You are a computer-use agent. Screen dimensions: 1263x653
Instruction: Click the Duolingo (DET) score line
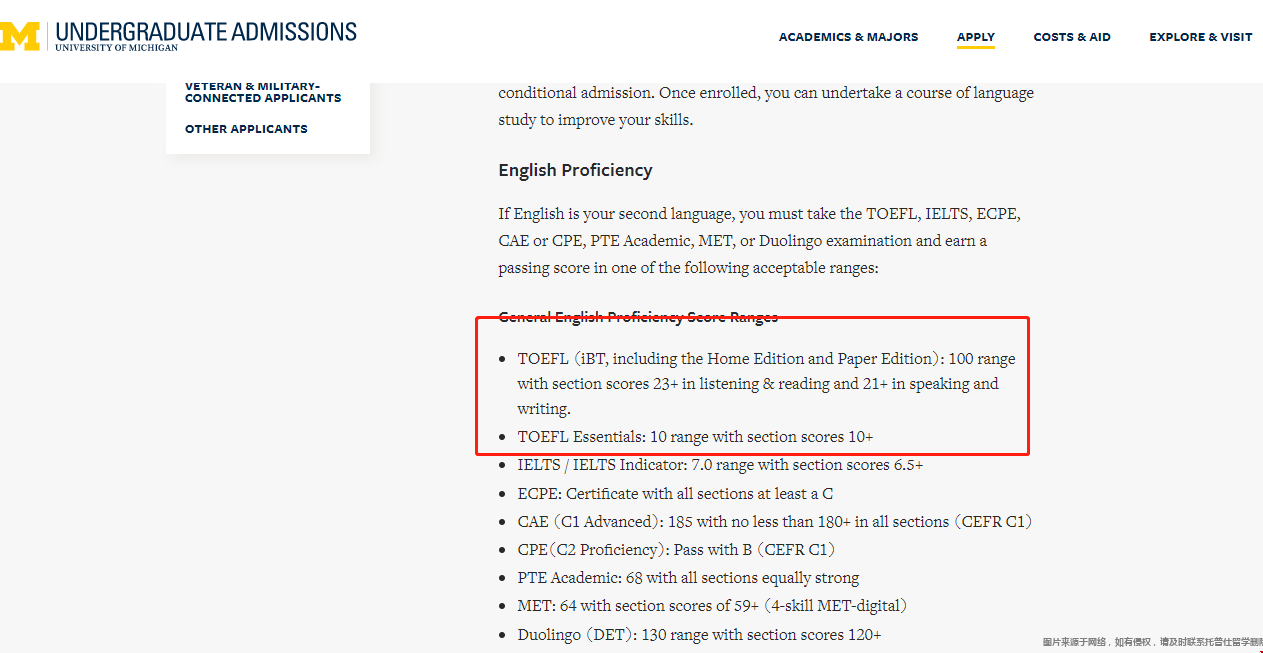coord(699,635)
